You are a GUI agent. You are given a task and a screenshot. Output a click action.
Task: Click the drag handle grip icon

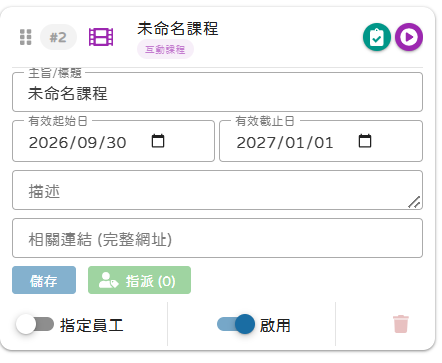tap(26, 37)
